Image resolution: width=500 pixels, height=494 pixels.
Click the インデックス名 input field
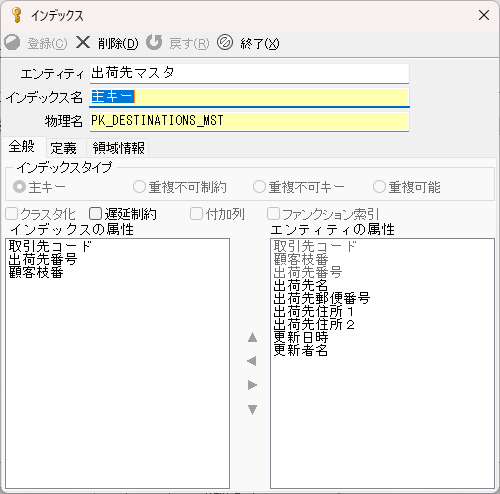coord(249,97)
